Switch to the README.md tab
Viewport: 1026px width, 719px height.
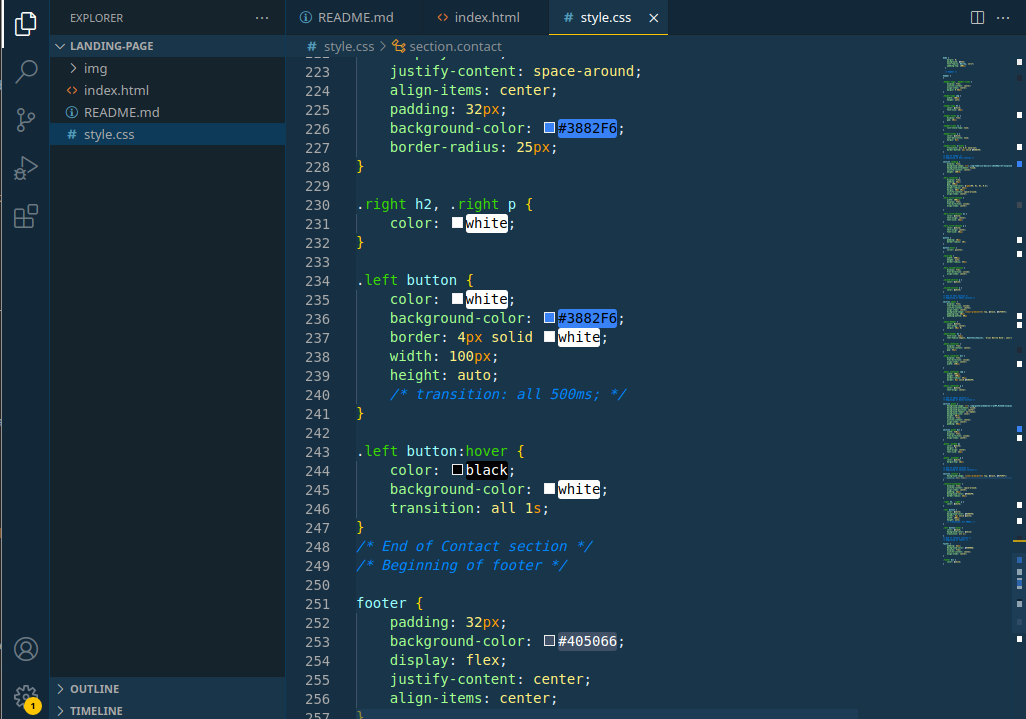[x=347, y=18]
